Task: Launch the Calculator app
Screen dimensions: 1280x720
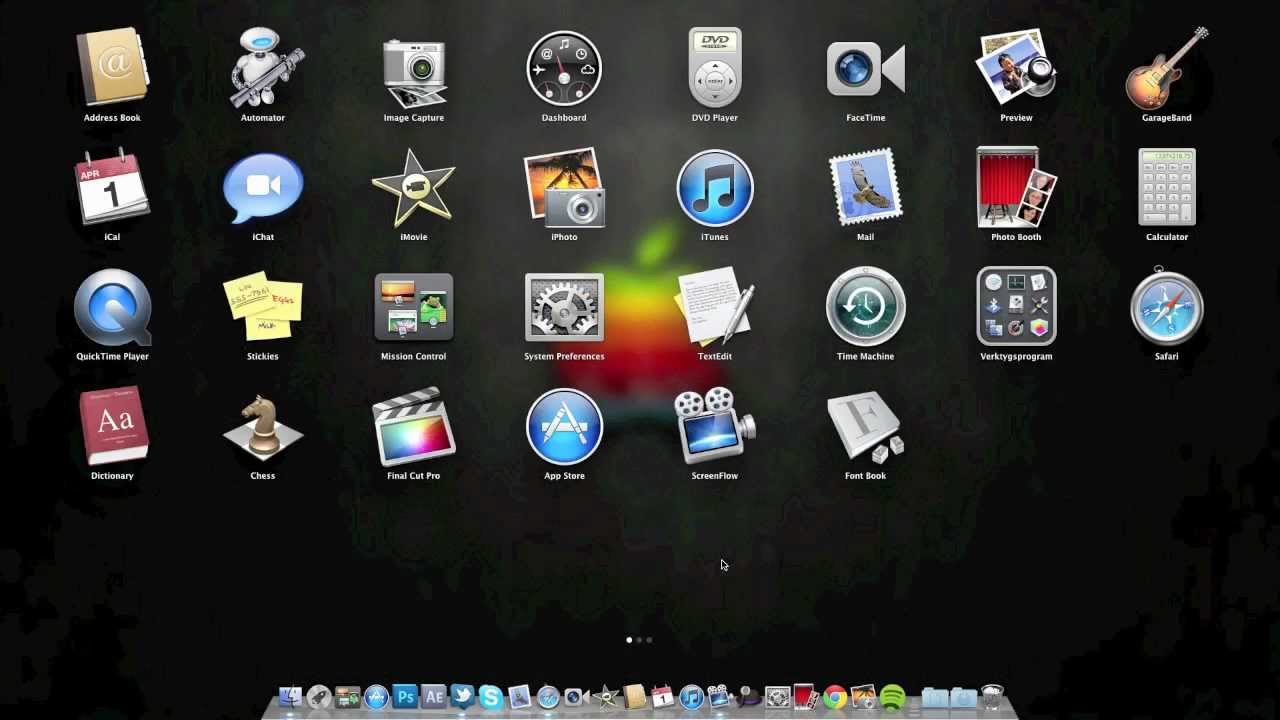Action: 1167,187
